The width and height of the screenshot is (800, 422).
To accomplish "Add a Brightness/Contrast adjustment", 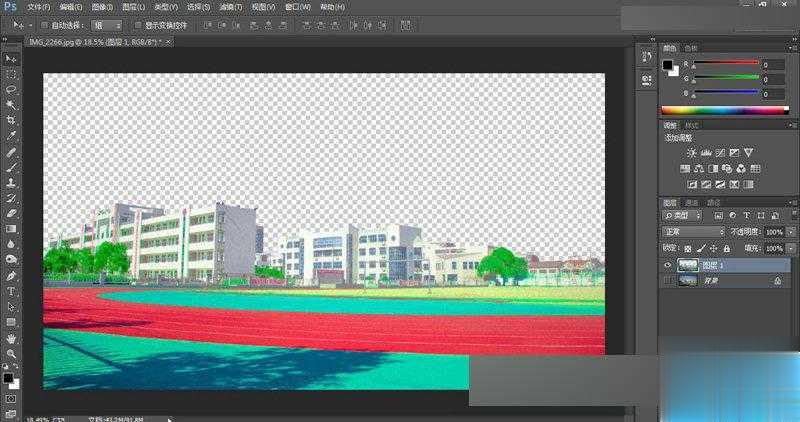I will (x=692, y=153).
